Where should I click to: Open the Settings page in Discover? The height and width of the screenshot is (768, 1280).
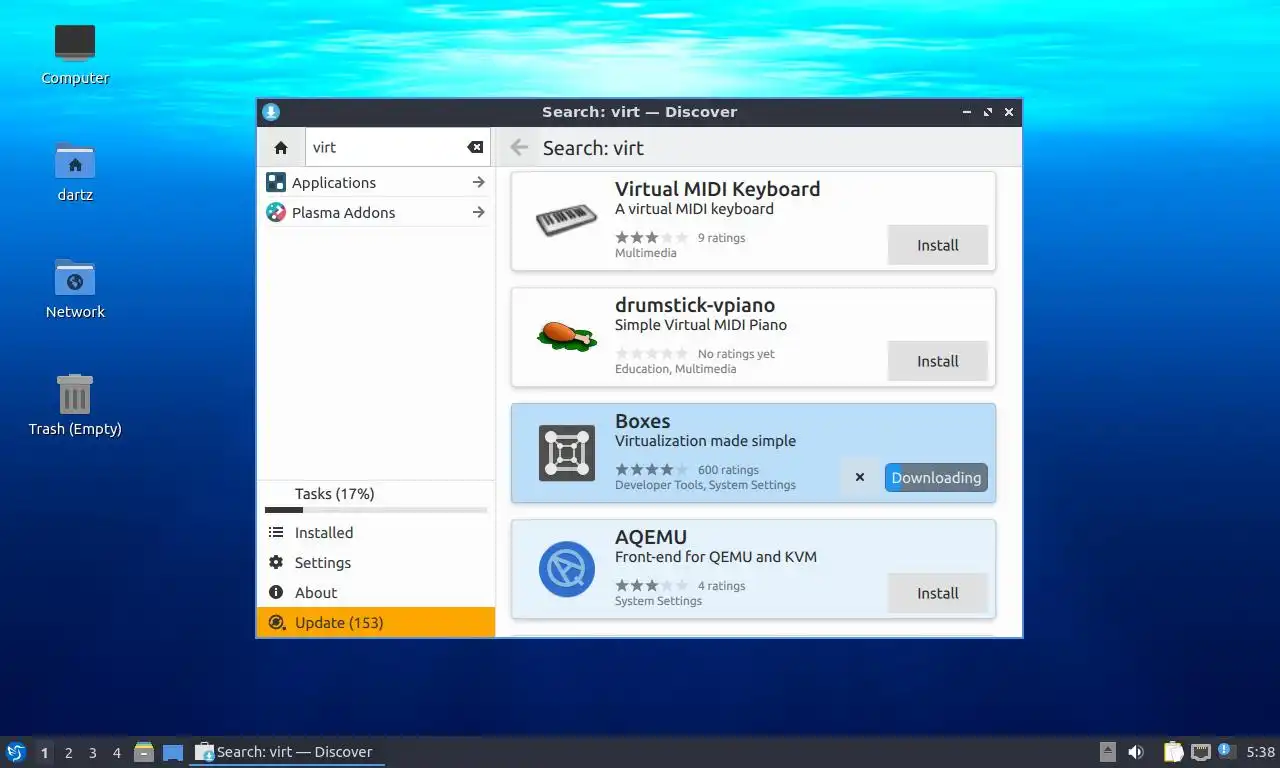(x=376, y=563)
